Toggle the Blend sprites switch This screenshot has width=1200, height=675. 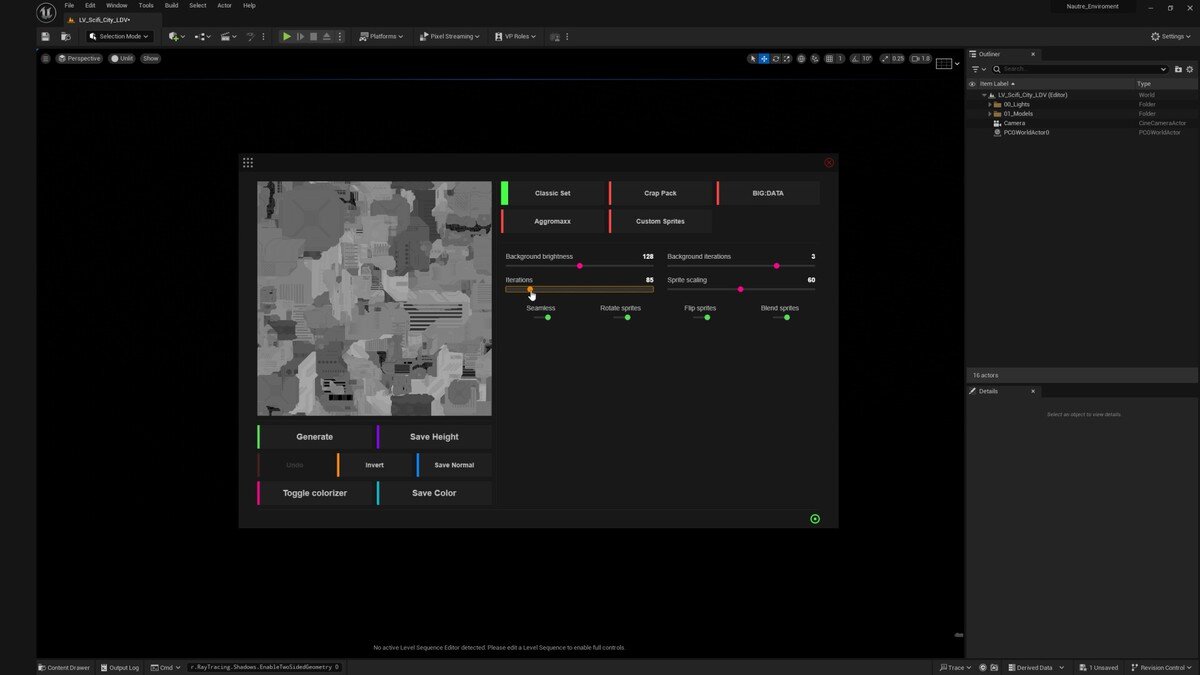point(781,317)
